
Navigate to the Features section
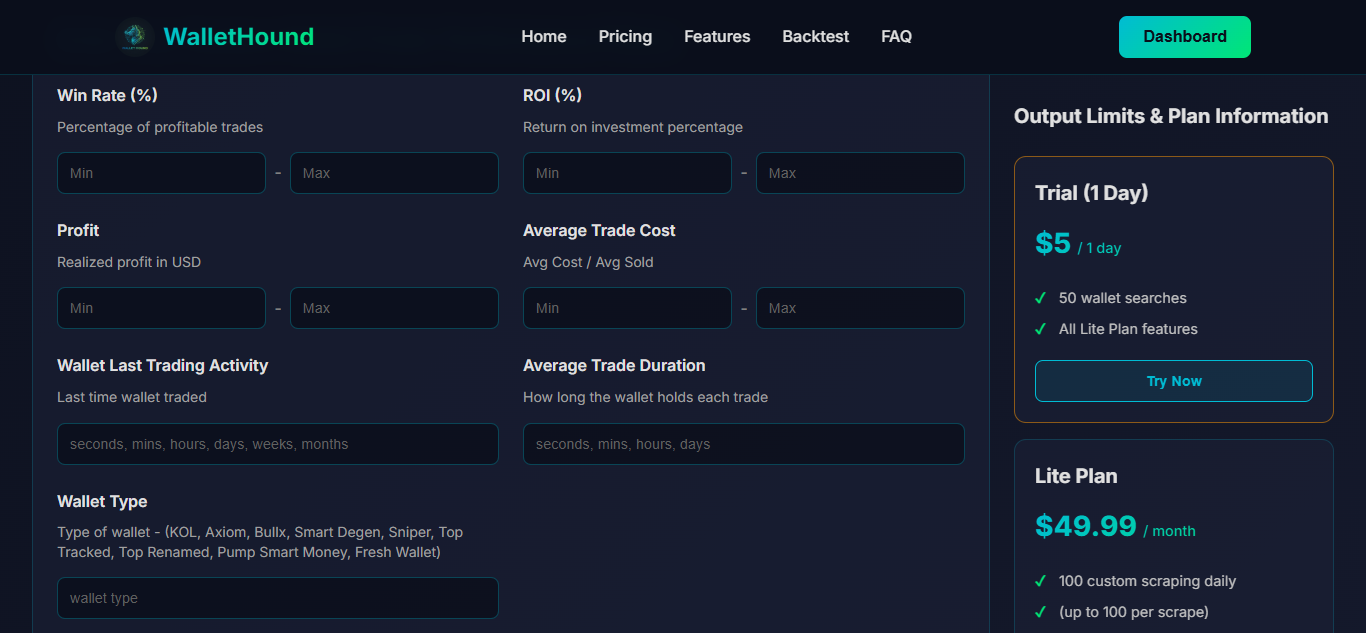716,36
